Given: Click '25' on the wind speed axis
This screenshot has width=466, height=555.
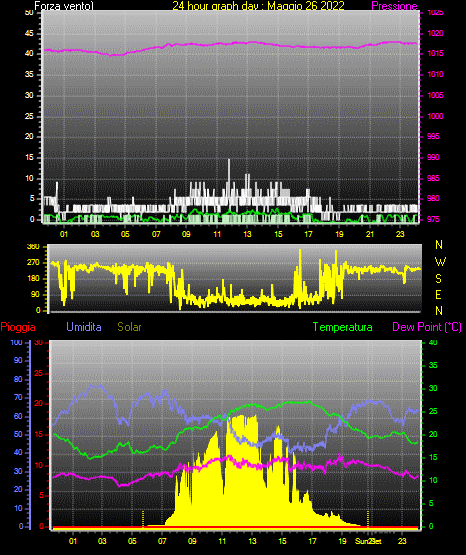Looking at the screenshot, I should coord(29,116).
